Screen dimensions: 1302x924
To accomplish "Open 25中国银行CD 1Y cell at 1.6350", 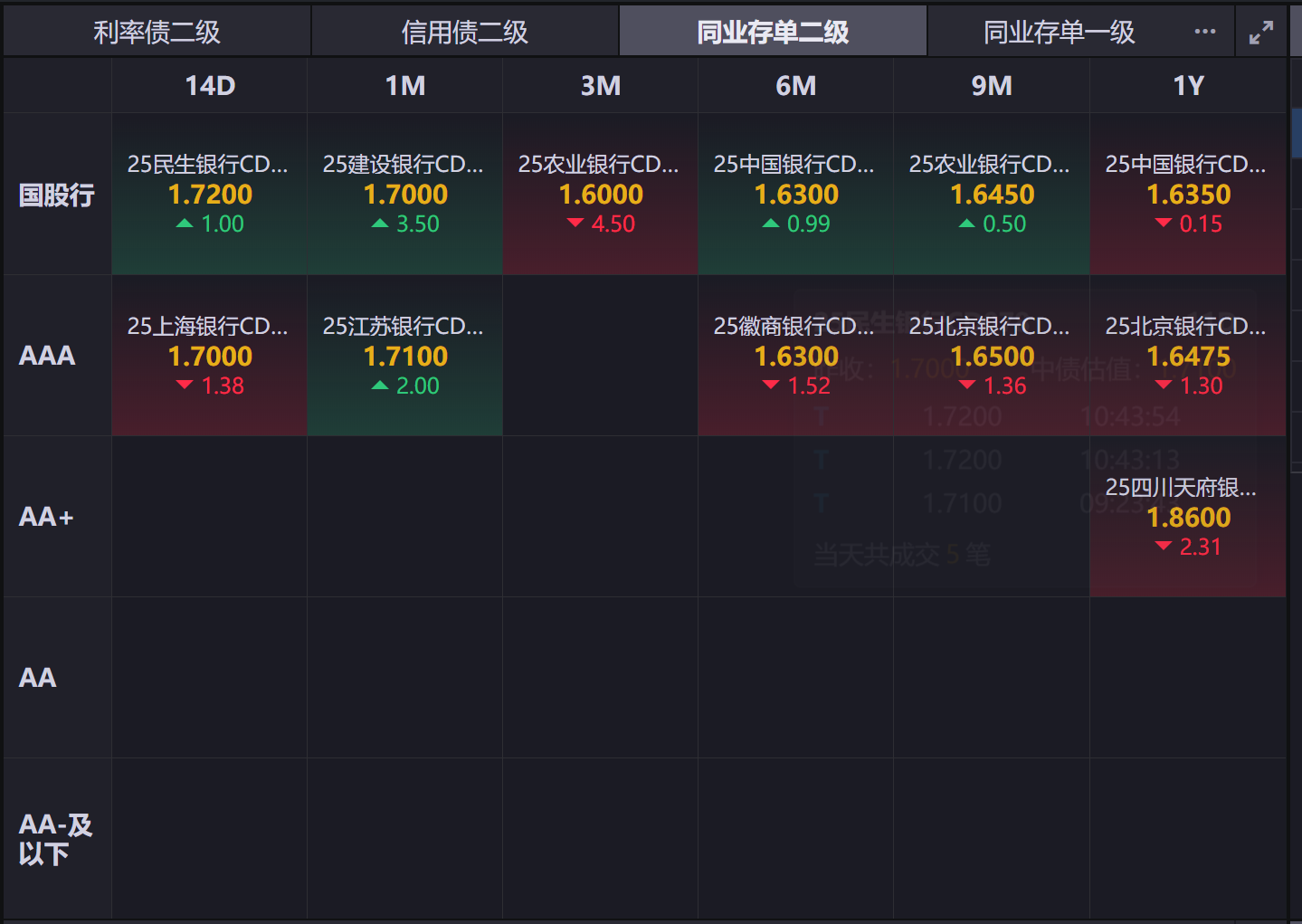I will (x=1188, y=195).
